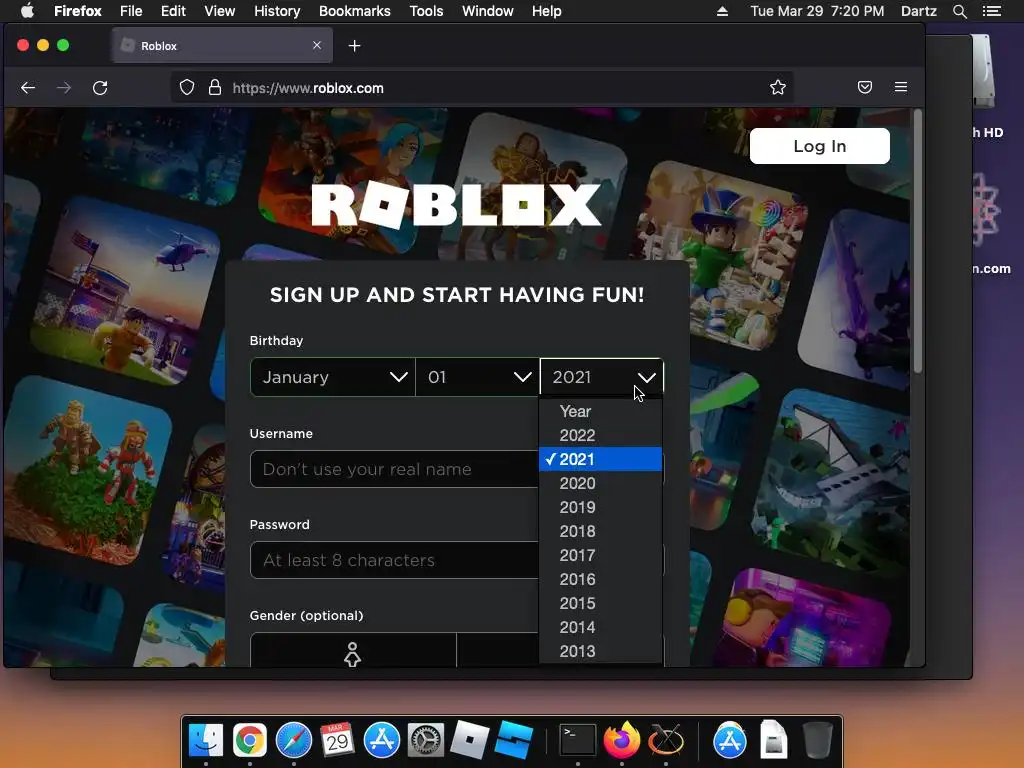Open the Firefox hamburger menu
The image size is (1024, 768).
(901, 87)
